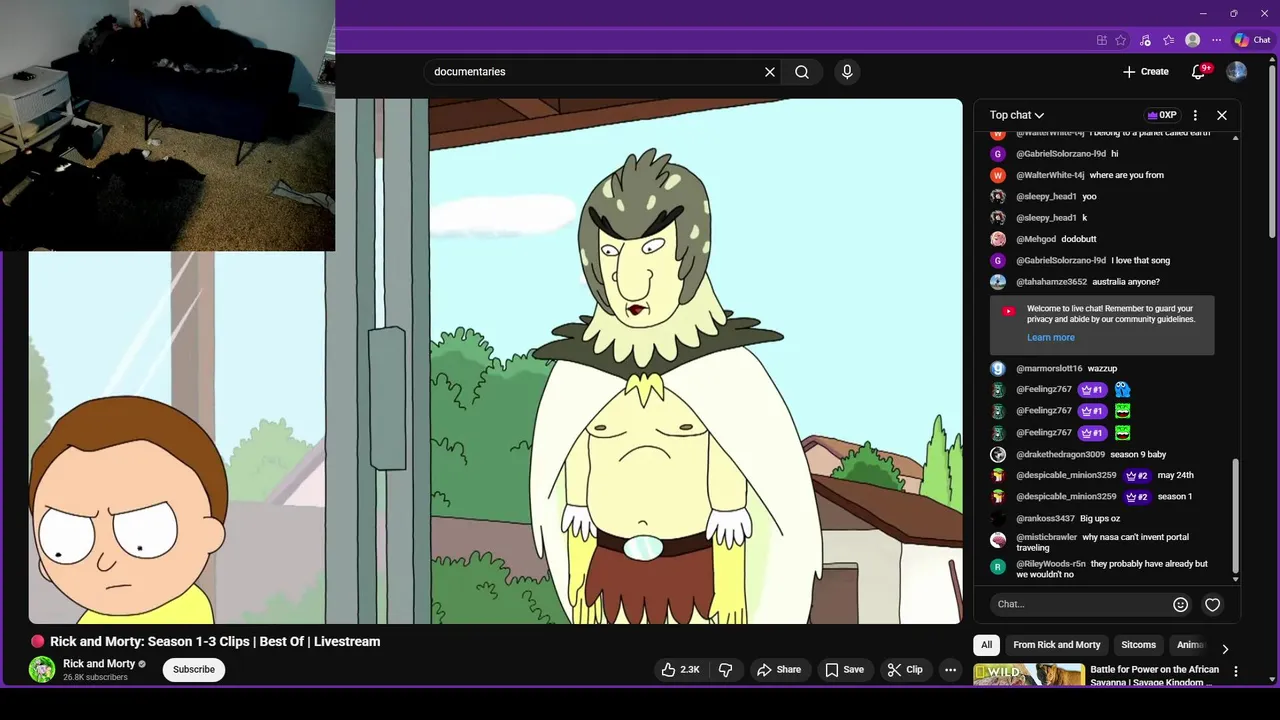1280x720 pixels.
Task: Click @RileyWoods-r5n username in chat
Action: tap(1051, 564)
